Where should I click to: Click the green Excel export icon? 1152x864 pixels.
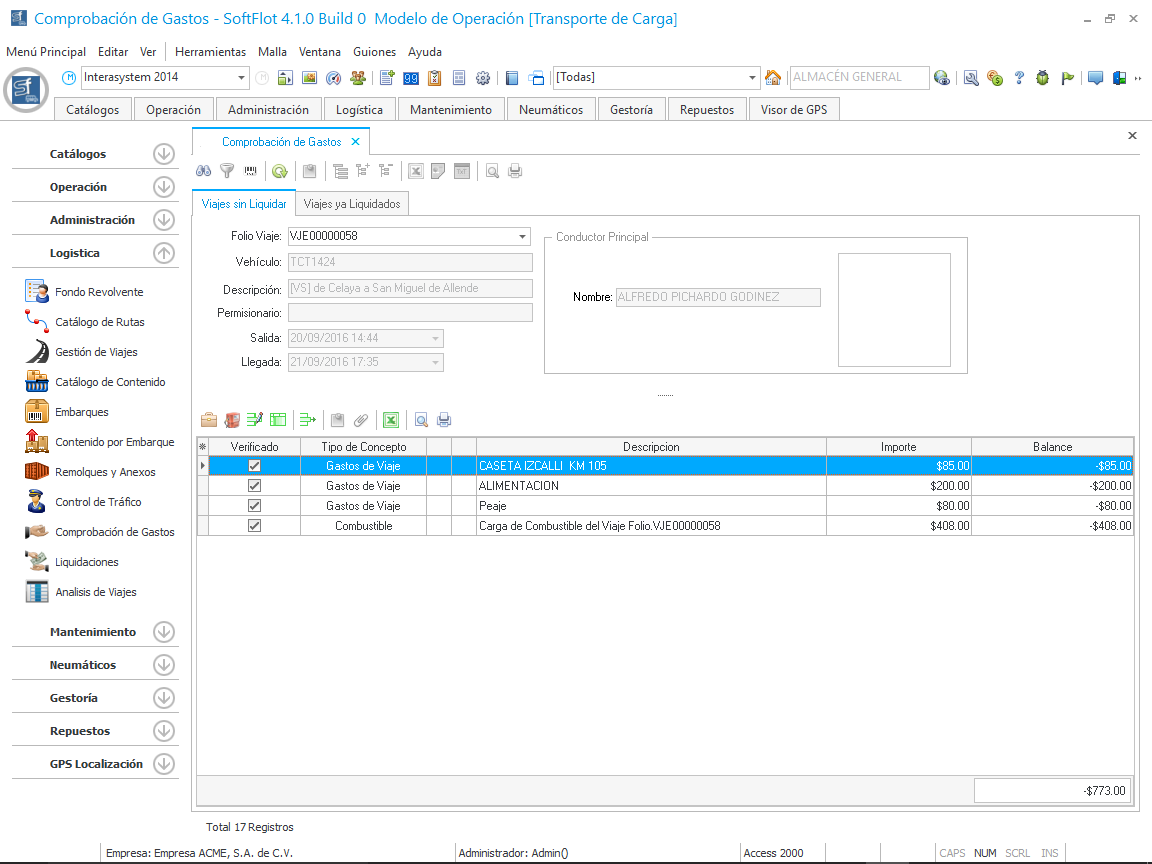pyautogui.click(x=392, y=420)
